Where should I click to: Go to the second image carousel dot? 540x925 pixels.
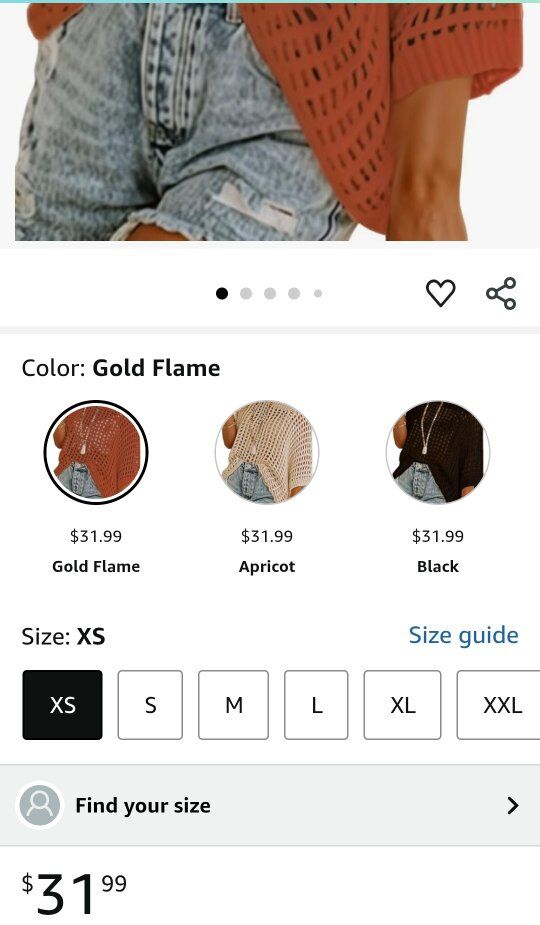click(246, 293)
